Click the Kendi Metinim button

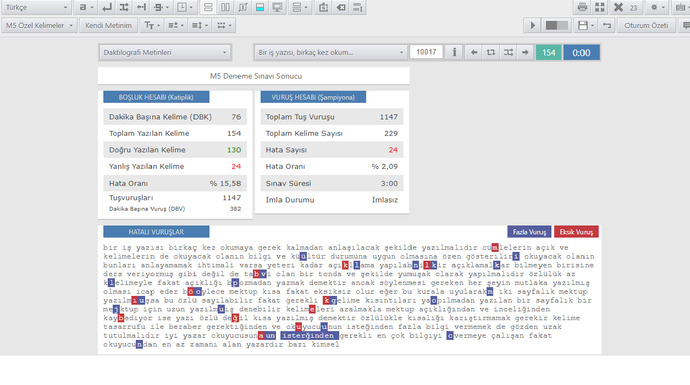pyautogui.click(x=108, y=26)
